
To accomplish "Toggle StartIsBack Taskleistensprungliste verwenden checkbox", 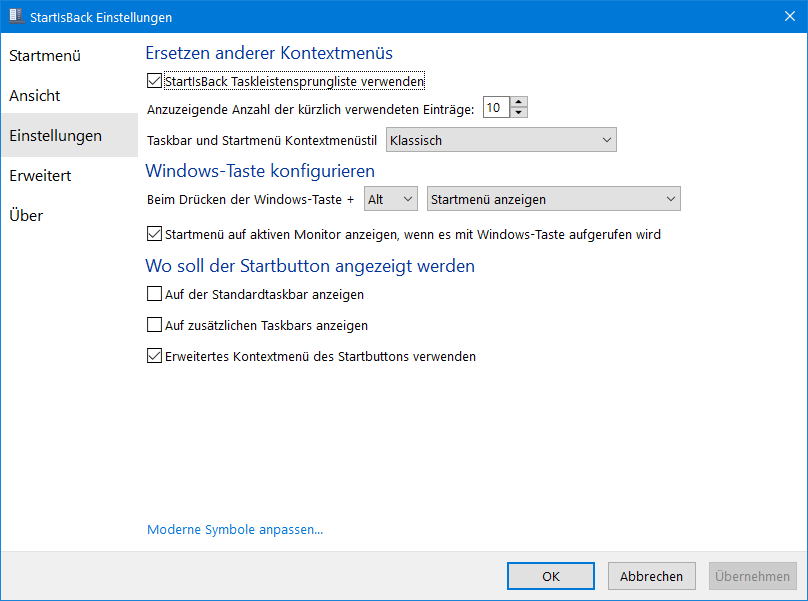I will pos(154,81).
